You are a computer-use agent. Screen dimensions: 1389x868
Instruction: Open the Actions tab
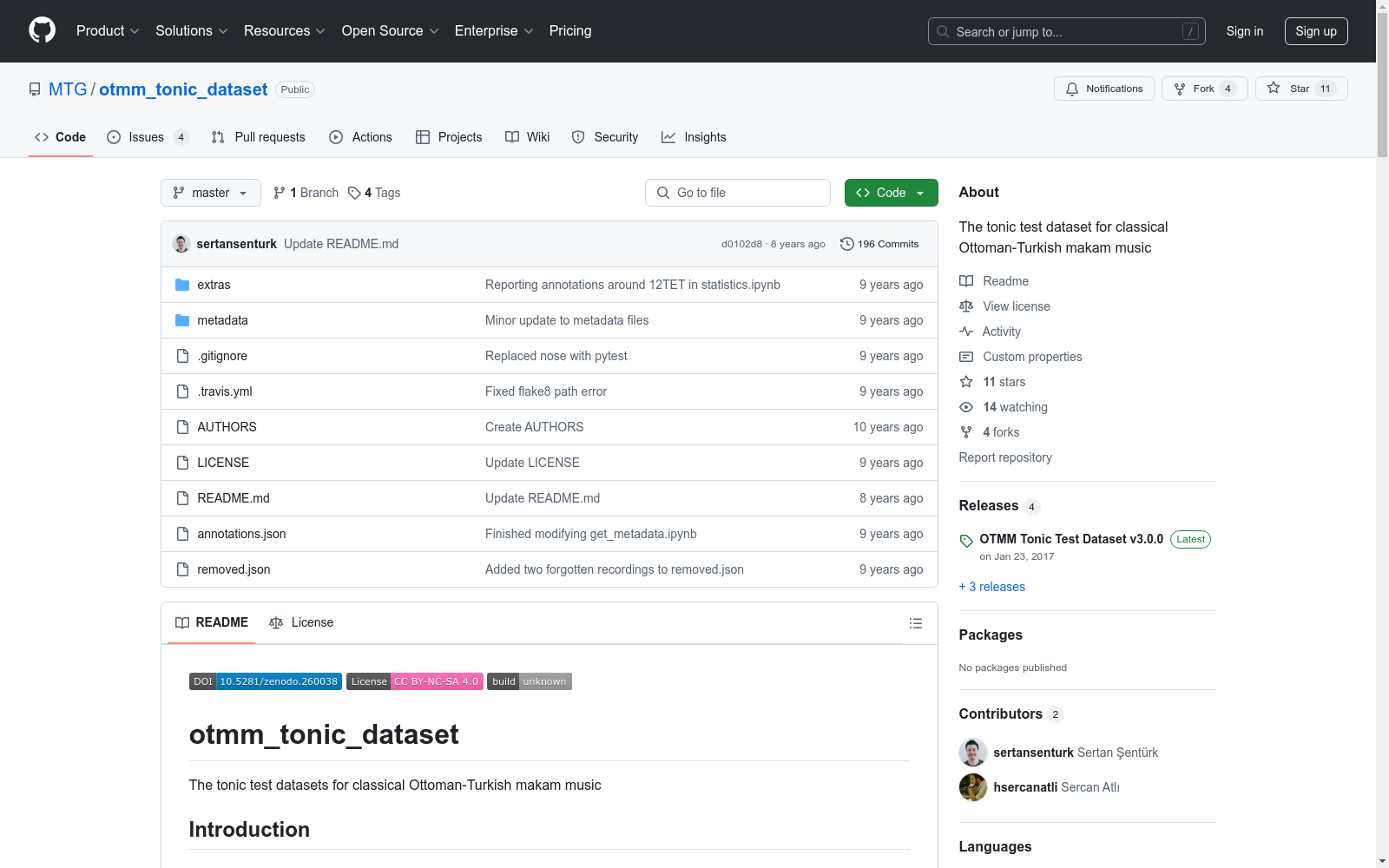(361, 137)
